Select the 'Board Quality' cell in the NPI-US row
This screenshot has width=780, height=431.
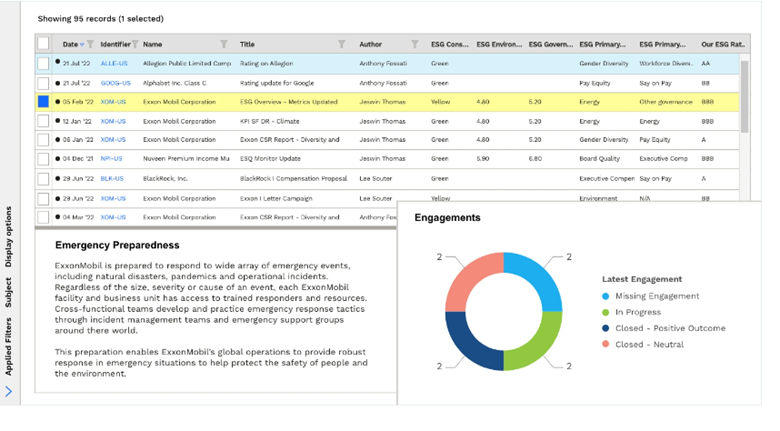point(599,159)
